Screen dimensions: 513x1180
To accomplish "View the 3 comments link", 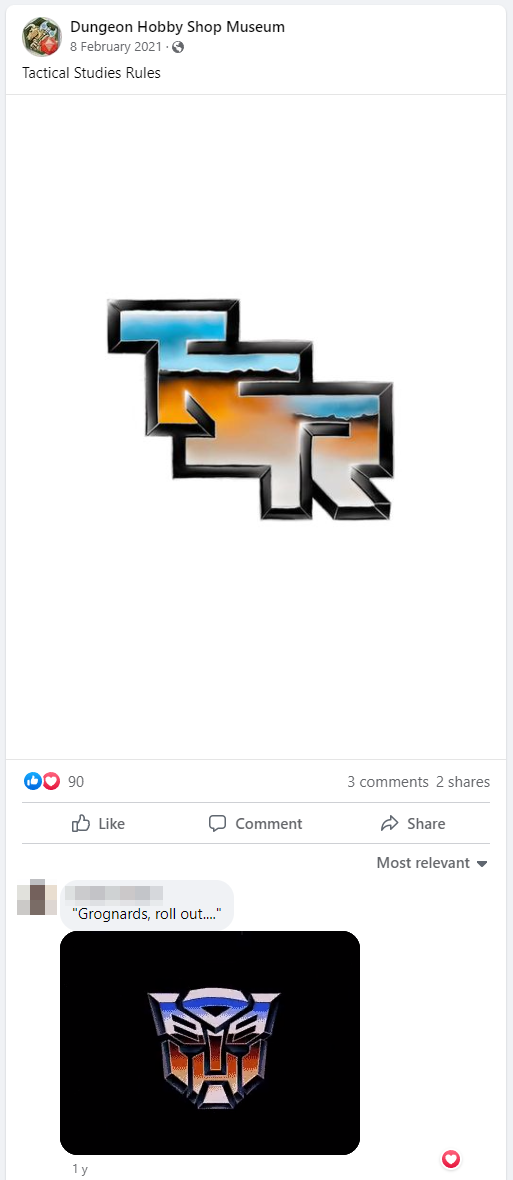I will pos(387,782).
